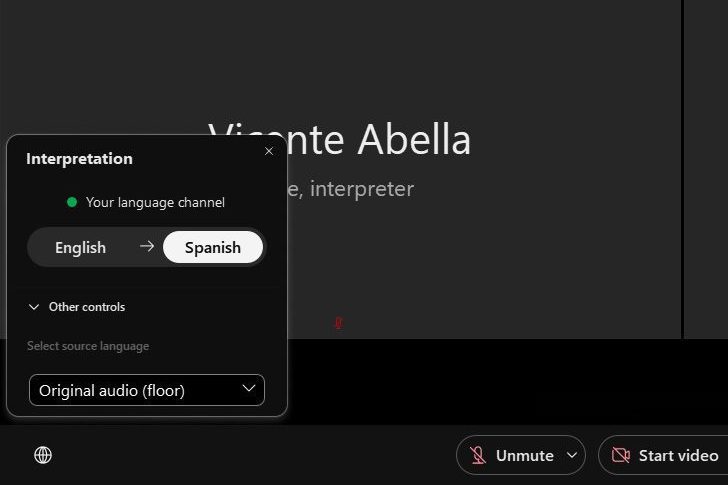Viewport: 728px width, 485px height.
Task: Expand audio options arrow next to Unmute
Action: click(572, 456)
